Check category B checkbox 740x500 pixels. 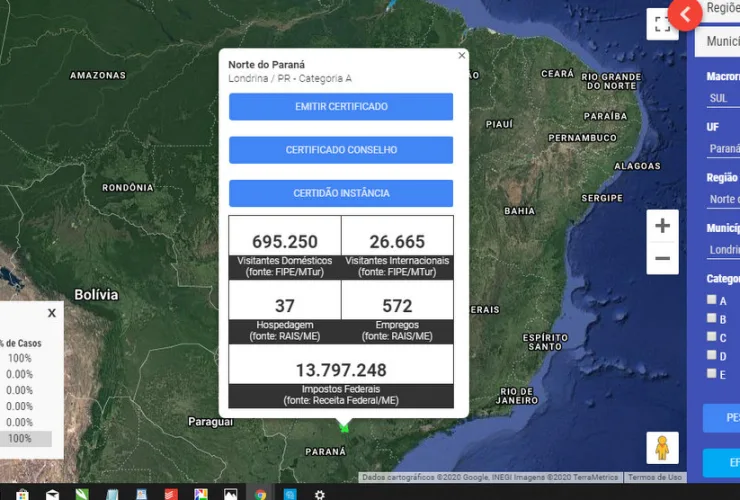tap(711, 318)
